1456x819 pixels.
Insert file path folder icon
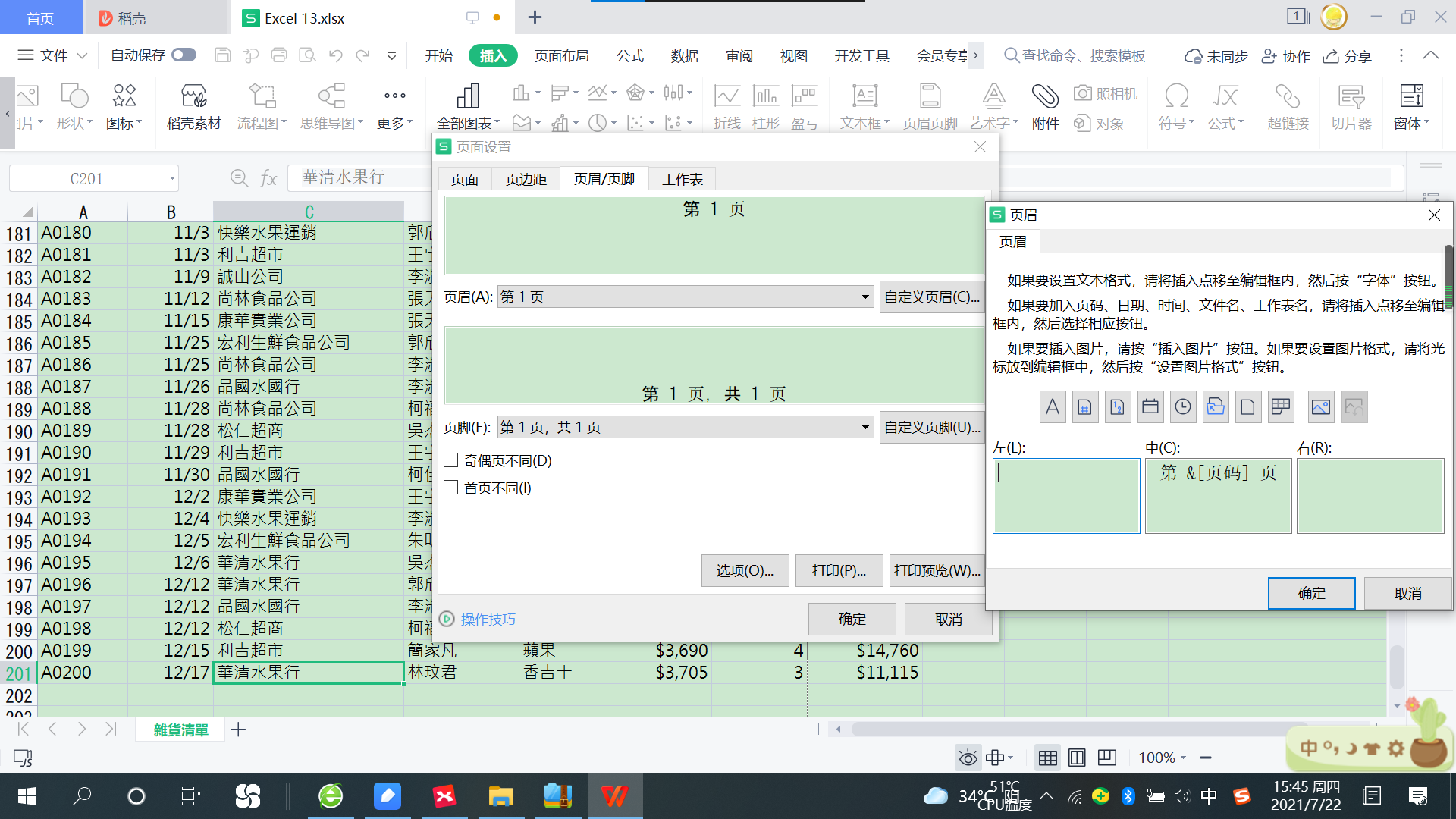pyautogui.click(x=1216, y=407)
